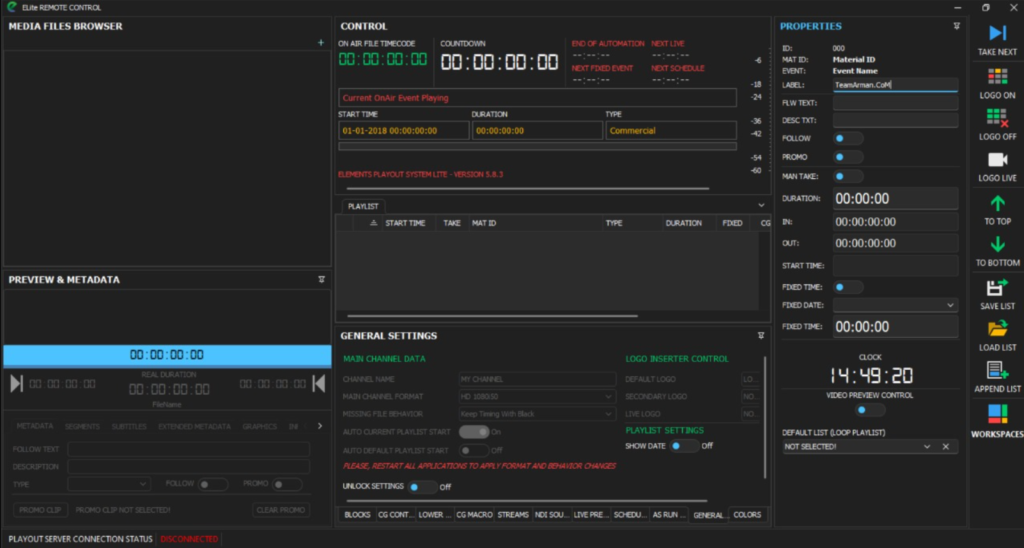Toggle the Unlock Settings switch
Screen dimensions: 1024x548
point(423,487)
